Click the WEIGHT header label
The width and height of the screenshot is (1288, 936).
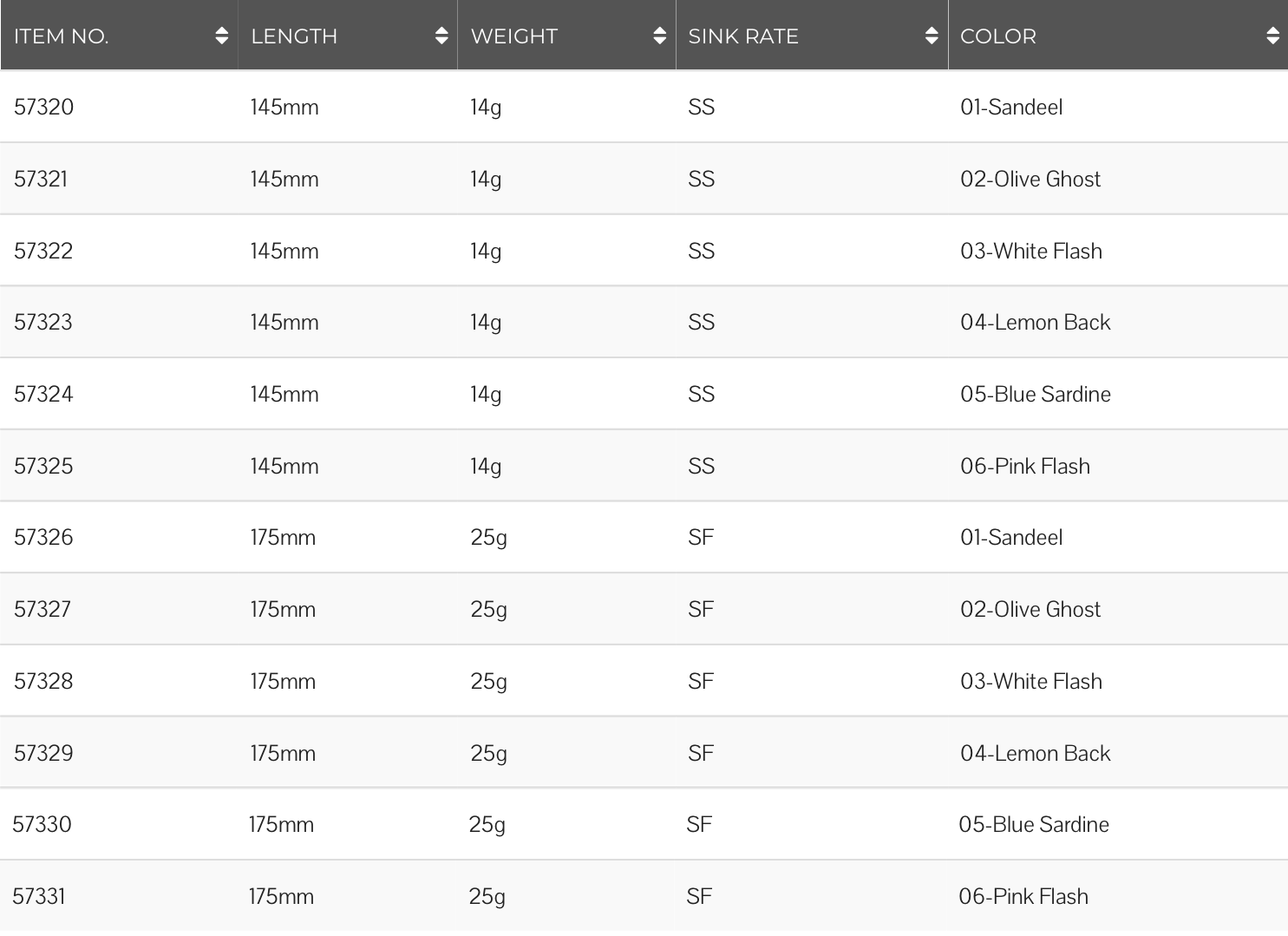(x=514, y=36)
